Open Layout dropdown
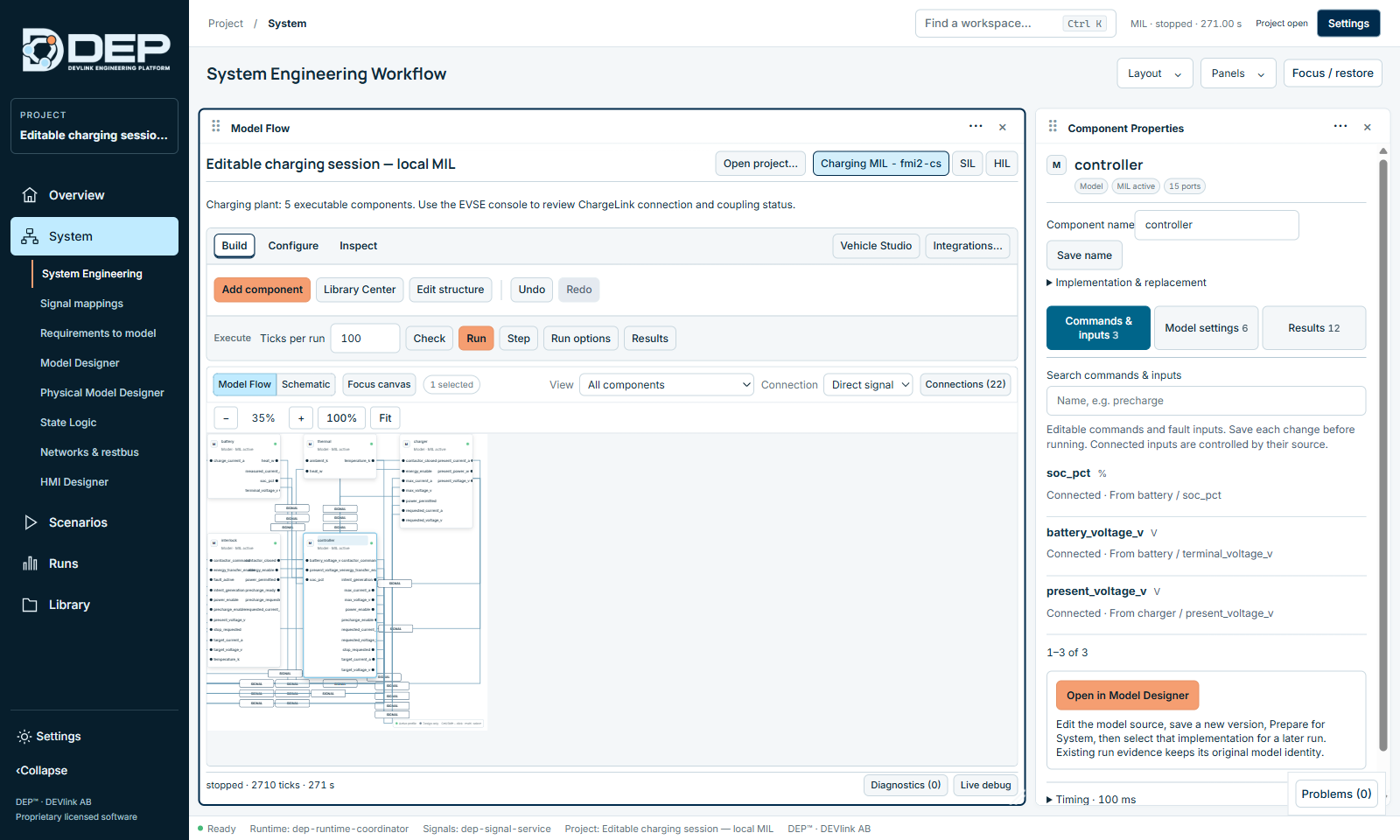1400x840 pixels. [x=1155, y=73]
